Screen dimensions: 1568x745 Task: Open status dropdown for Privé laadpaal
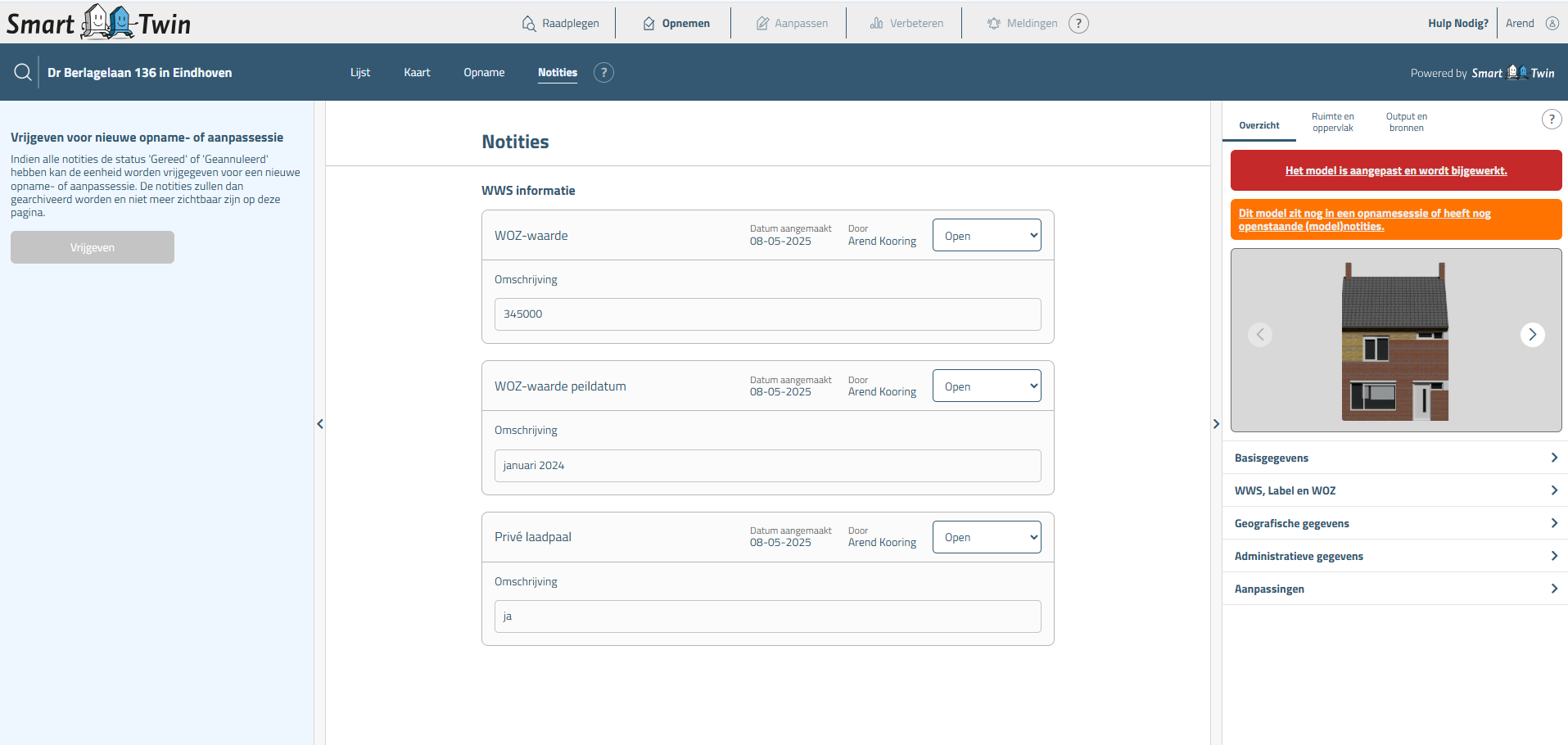(987, 537)
